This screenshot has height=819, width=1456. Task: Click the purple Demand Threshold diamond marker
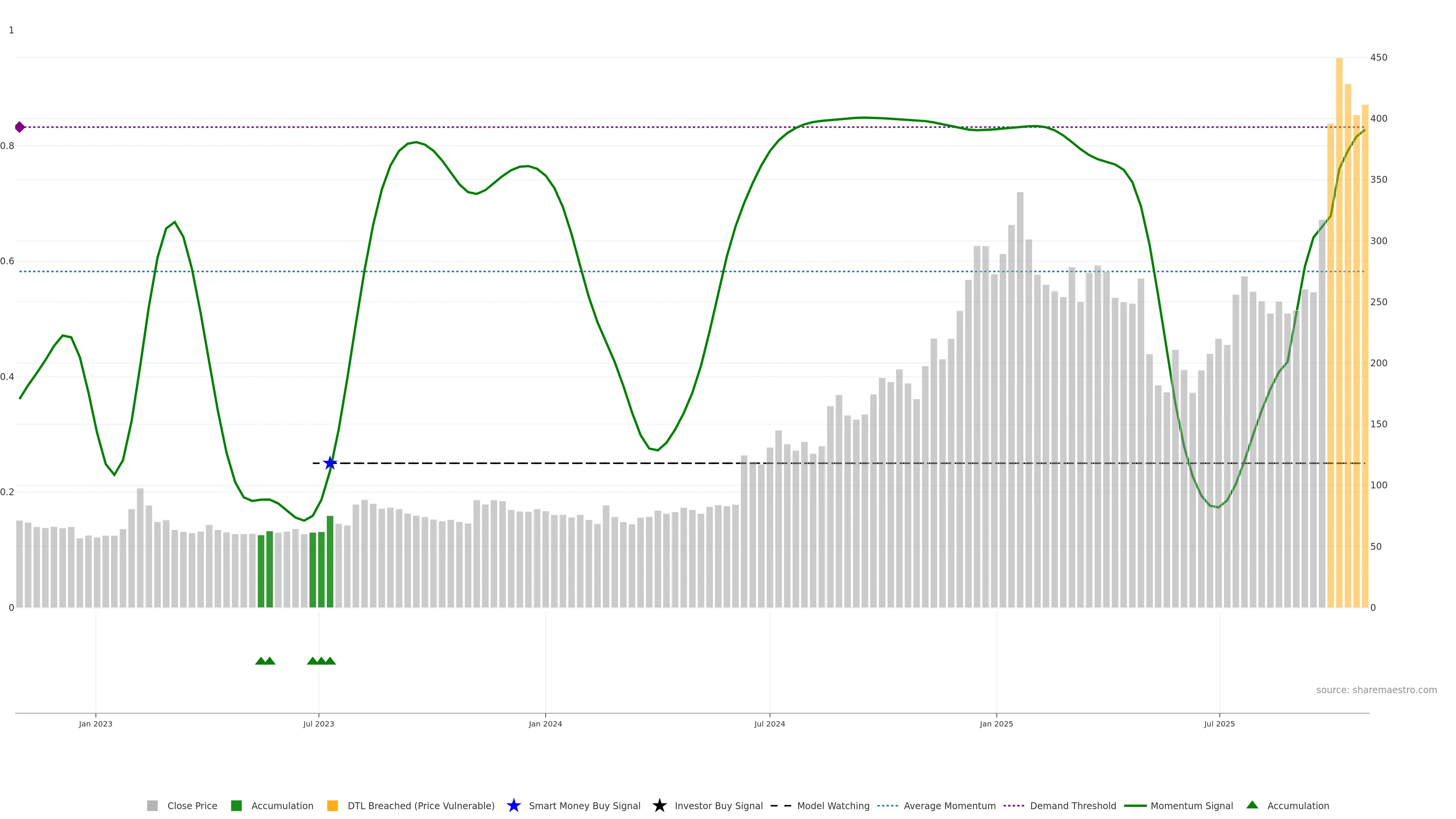click(x=20, y=127)
